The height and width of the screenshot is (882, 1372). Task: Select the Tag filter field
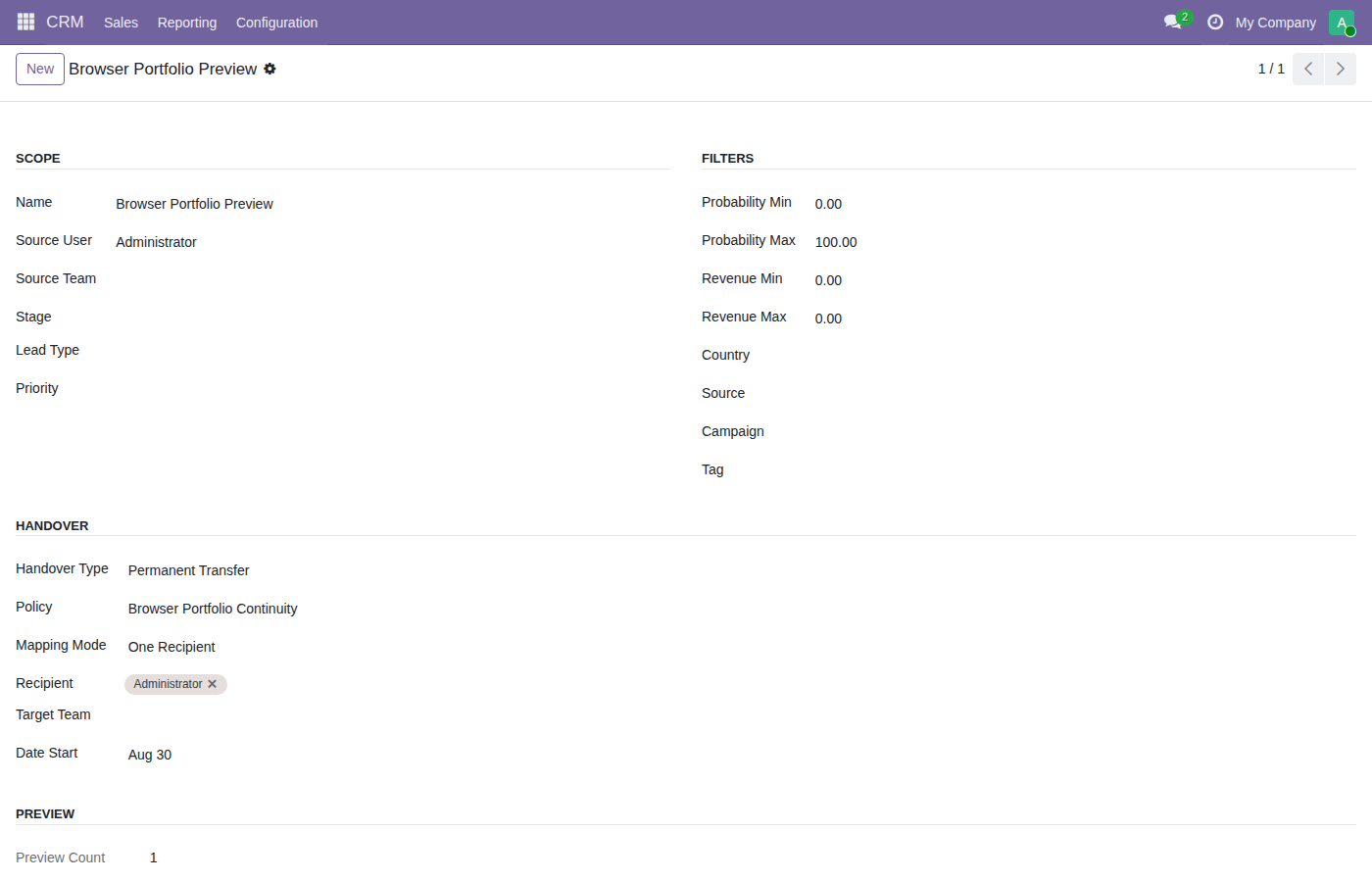tap(1085, 470)
